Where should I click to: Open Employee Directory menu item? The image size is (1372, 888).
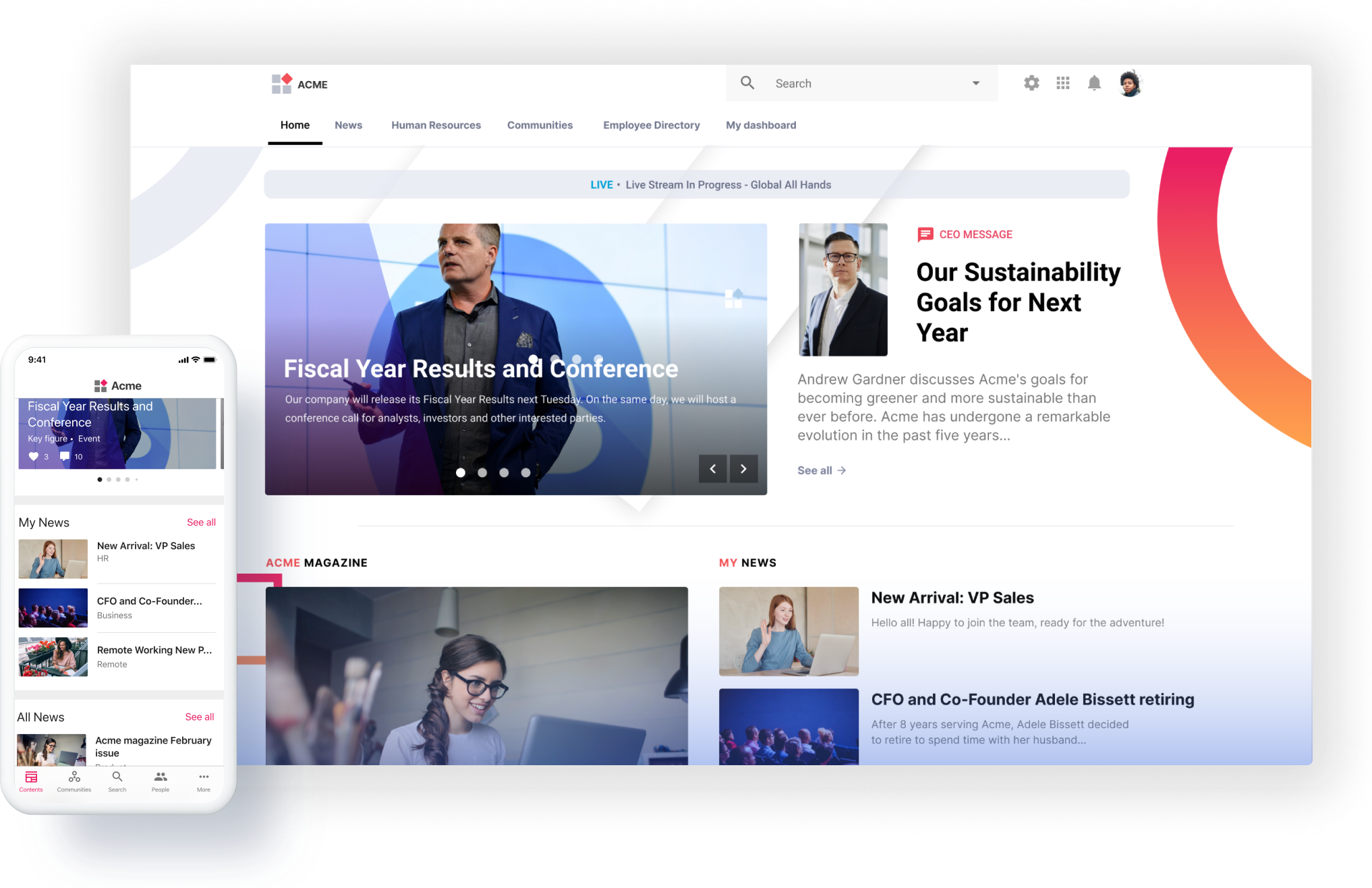651,125
